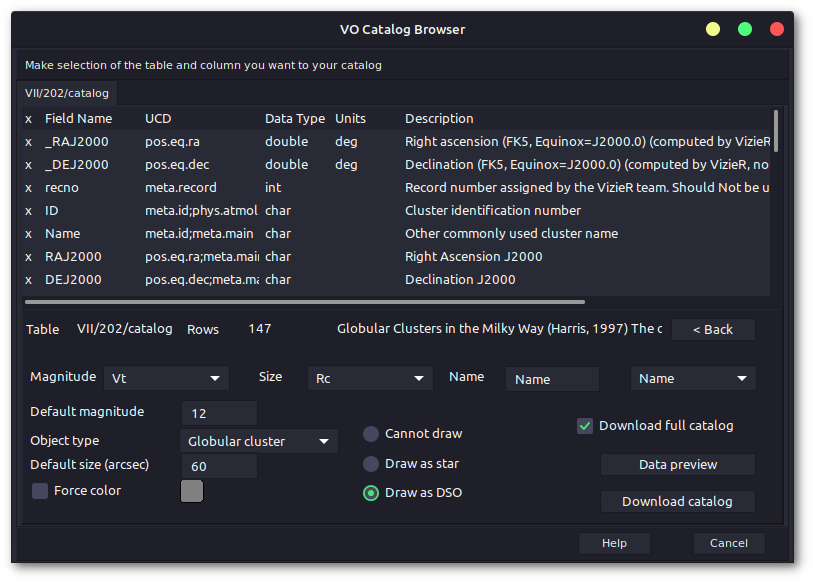813x582 pixels.
Task: Select the Declination J2000 description
Action: pos(460,280)
